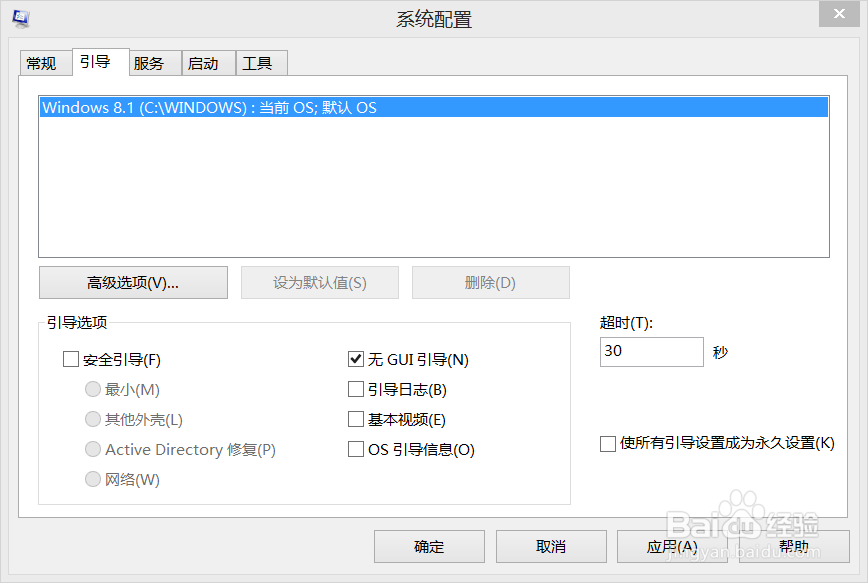Click the 应用 button

tap(673, 546)
